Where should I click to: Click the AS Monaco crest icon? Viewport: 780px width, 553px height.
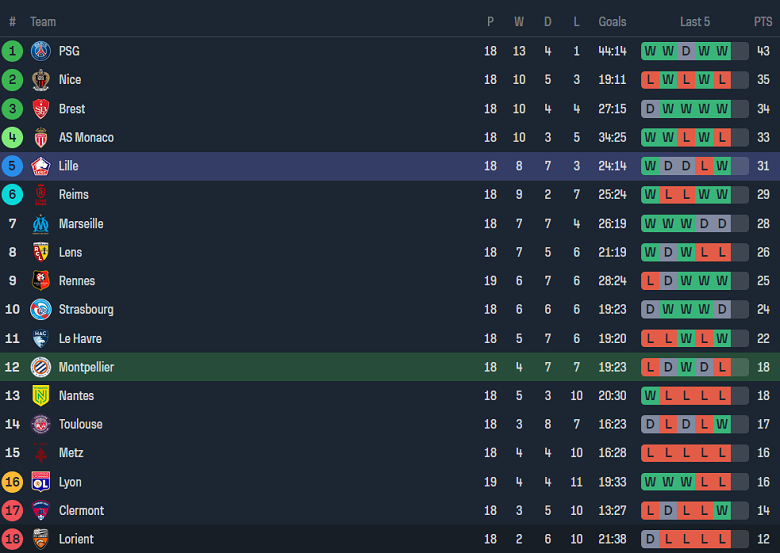[41, 138]
